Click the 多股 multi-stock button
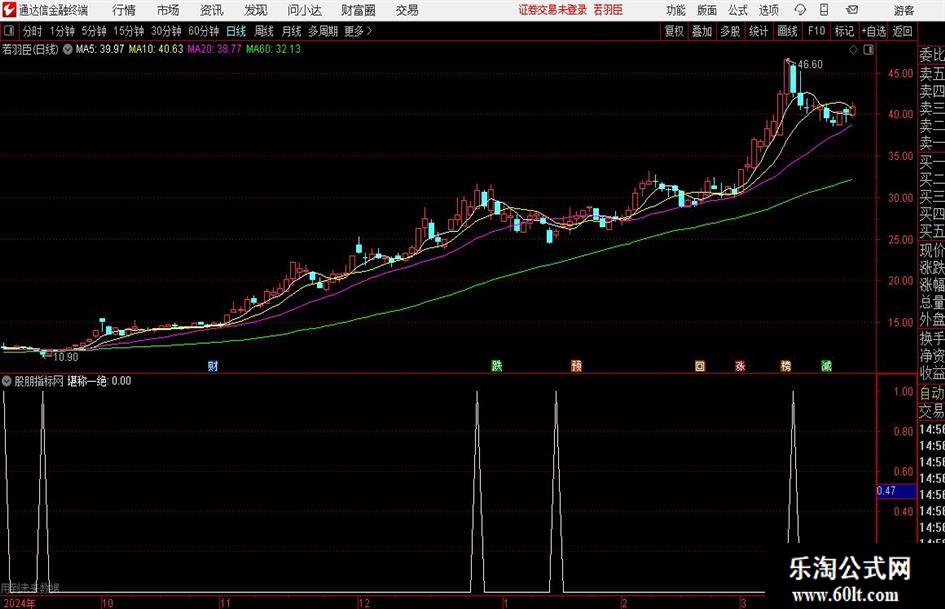945x609 pixels. tap(730, 31)
